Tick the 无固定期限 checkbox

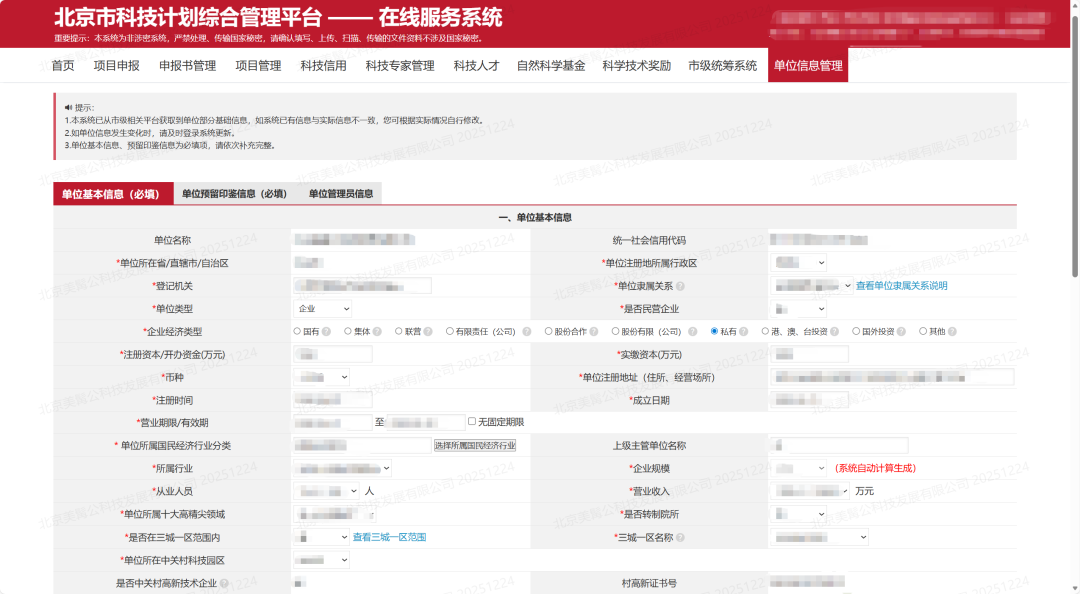472,421
